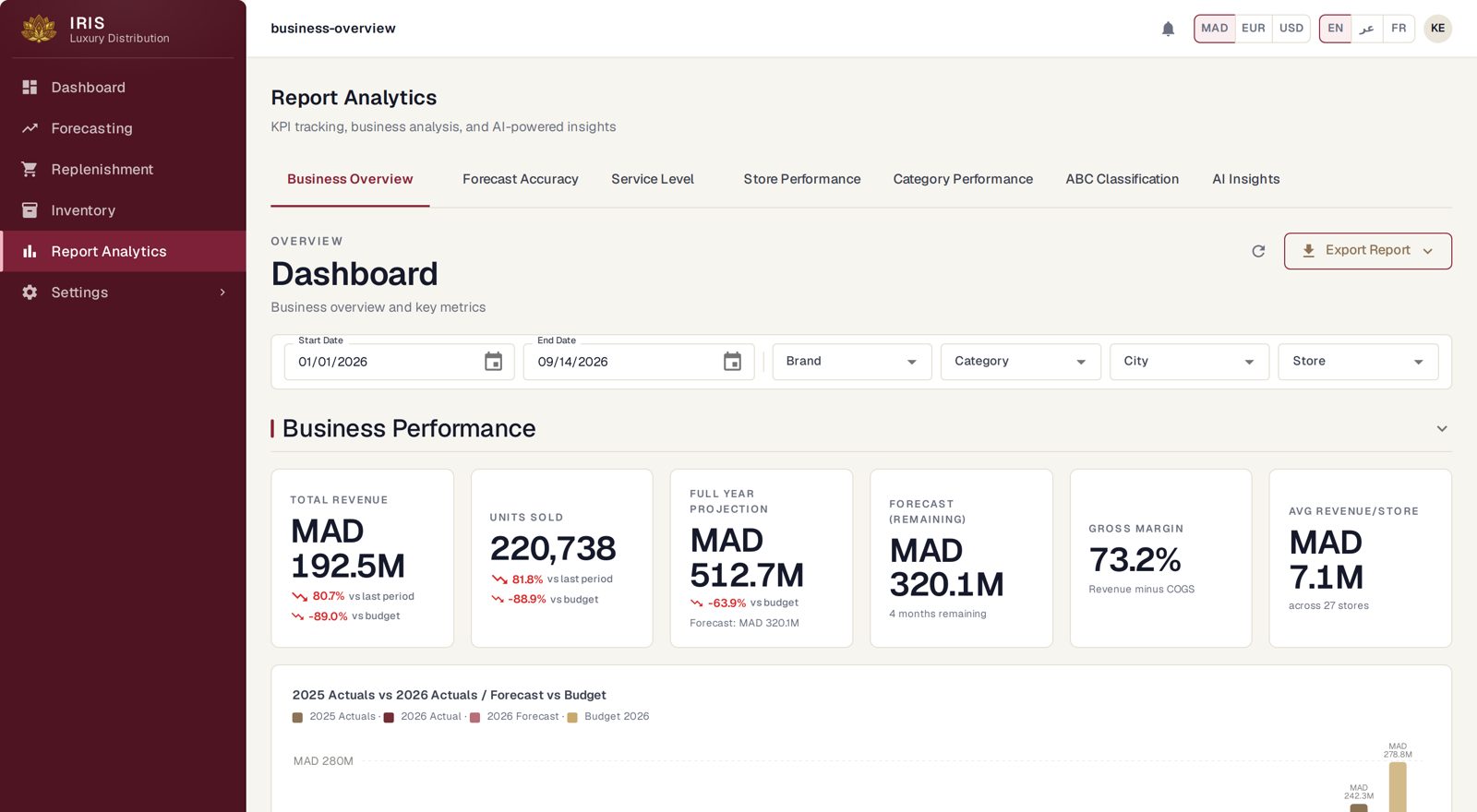This screenshot has width=1477, height=812.
Task: Expand Settings submenu chevron
Action: tap(222, 293)
